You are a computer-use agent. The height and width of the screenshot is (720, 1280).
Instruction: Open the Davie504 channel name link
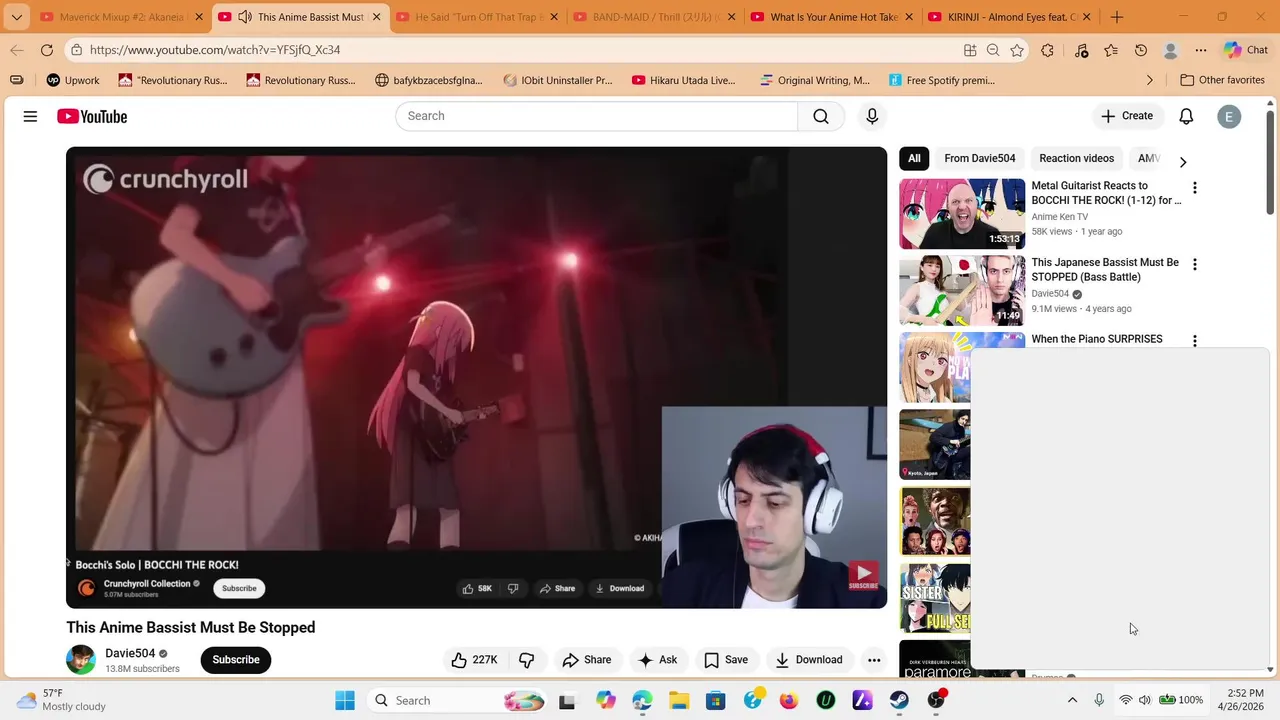(x=130, y=653)
